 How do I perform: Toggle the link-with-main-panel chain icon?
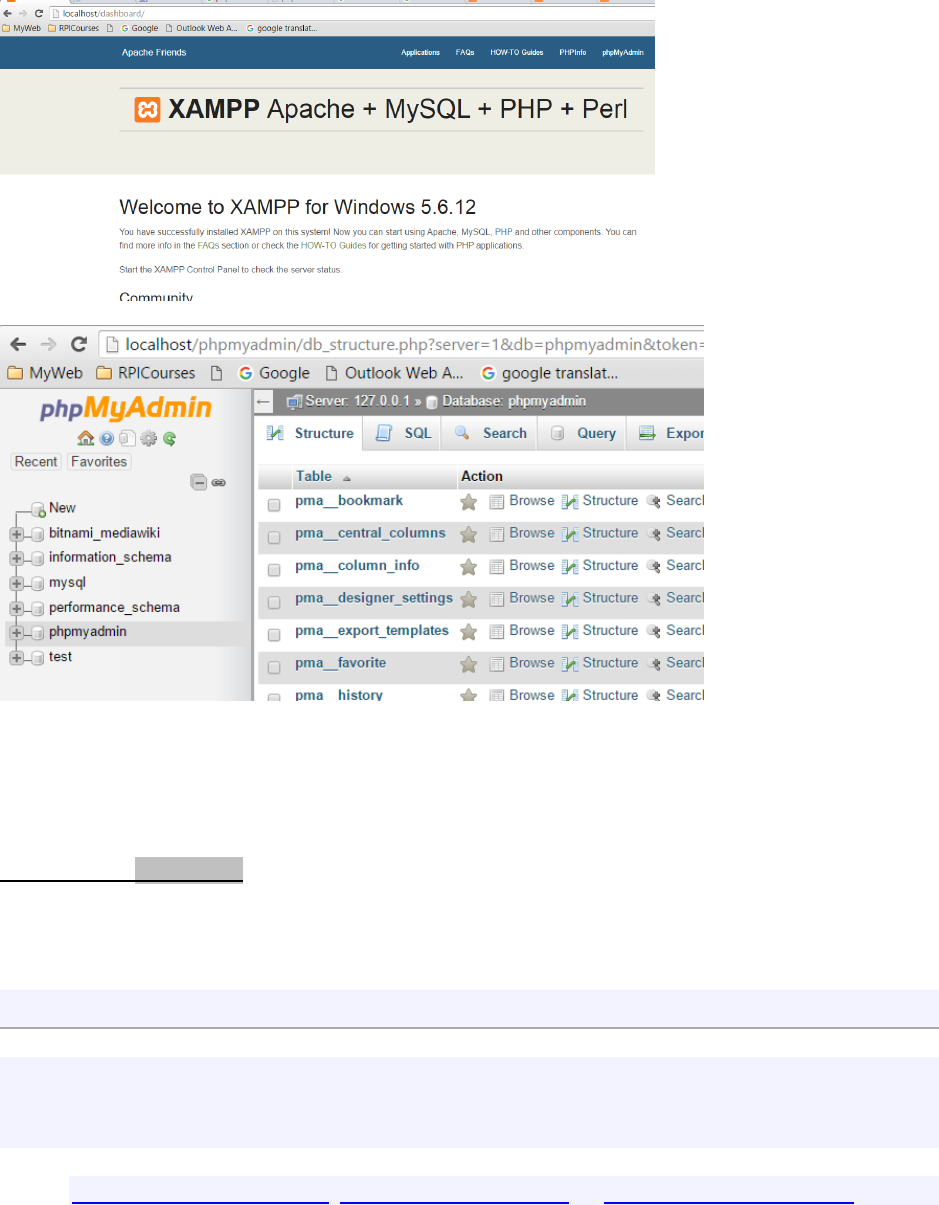coord(218,482)
